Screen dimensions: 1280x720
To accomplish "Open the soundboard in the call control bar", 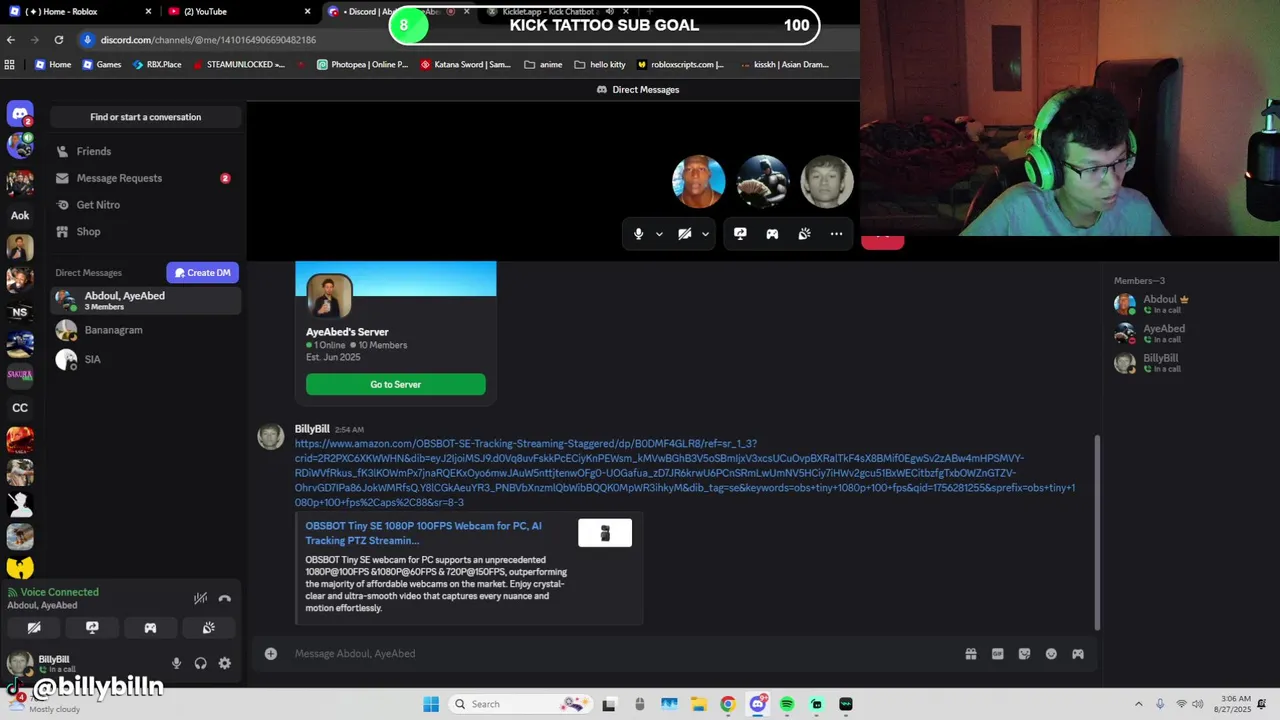I will [804, 234].
